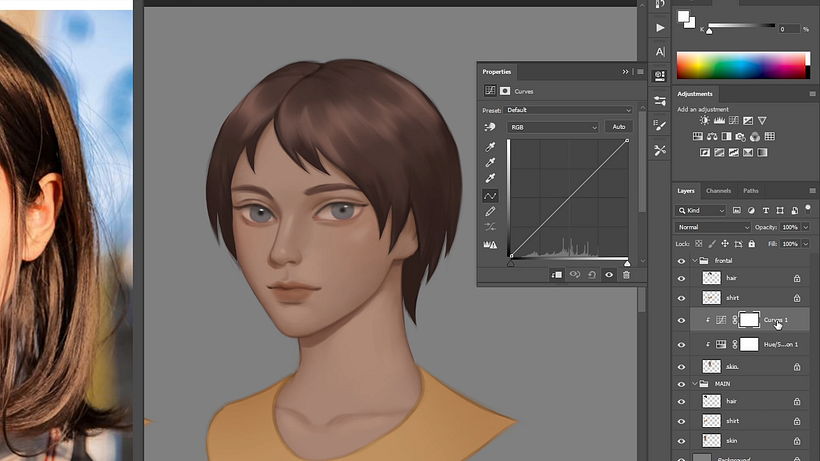Select the Curves 1 layer mask thumbnail
This screenshot has width=820, height=461.
point(749,320)
